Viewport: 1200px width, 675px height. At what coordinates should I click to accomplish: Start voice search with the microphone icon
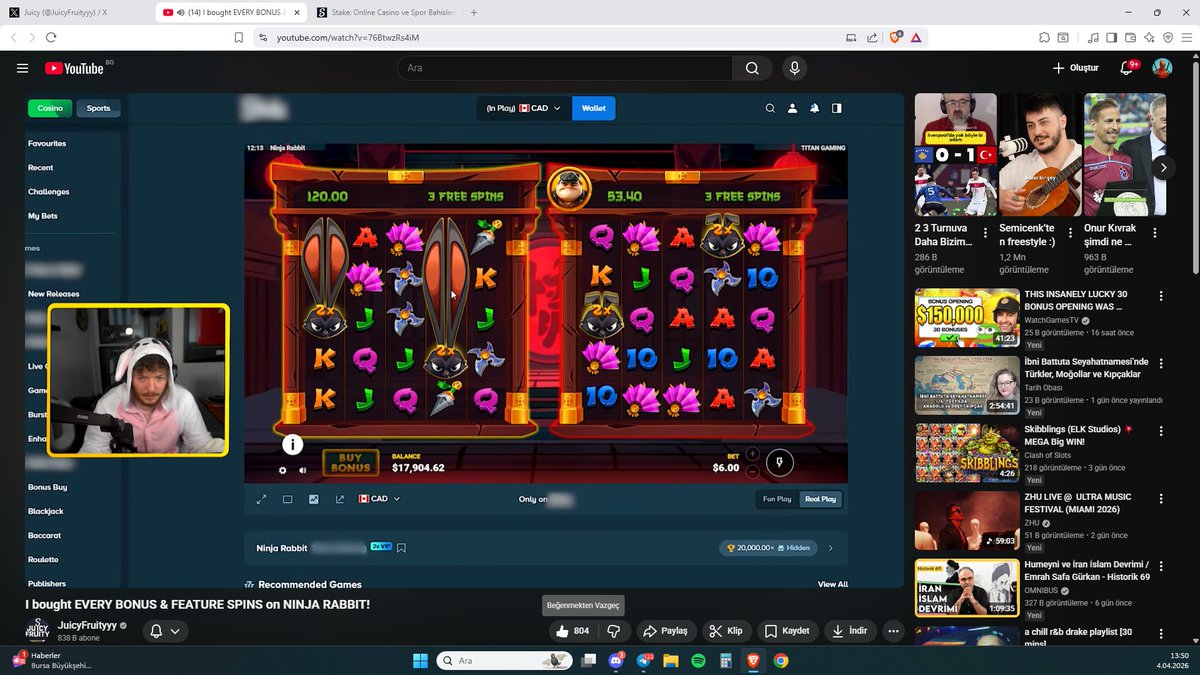[x=794, y=68]
